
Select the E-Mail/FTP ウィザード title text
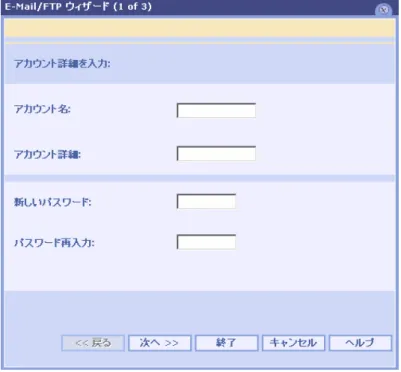point(78,7)
